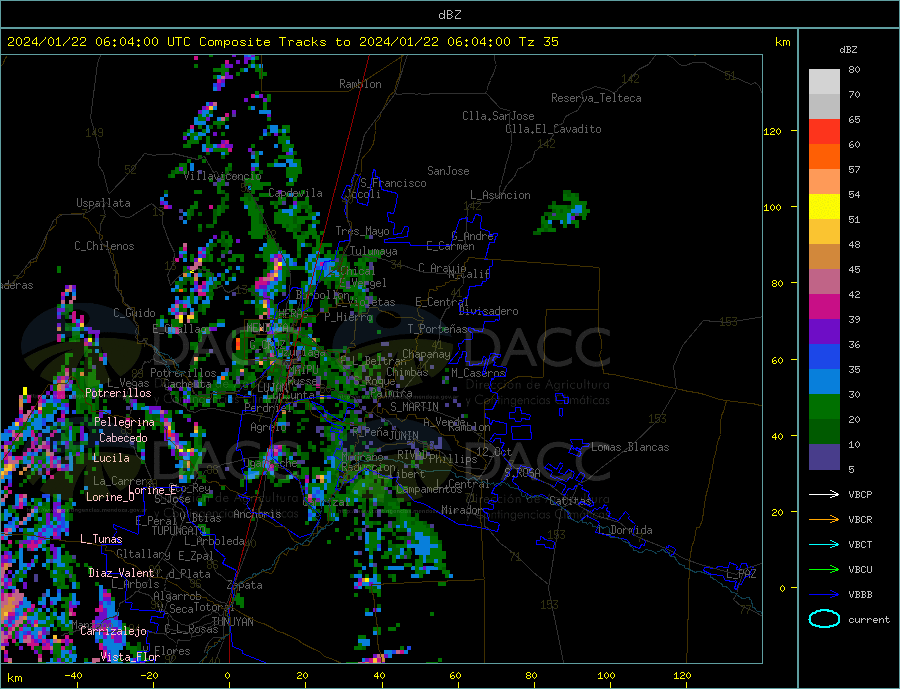Image resolution: width=900 pixels, height=689 pixels.
Task: Click the C_Guido map label
Action: tap(134, 313)
